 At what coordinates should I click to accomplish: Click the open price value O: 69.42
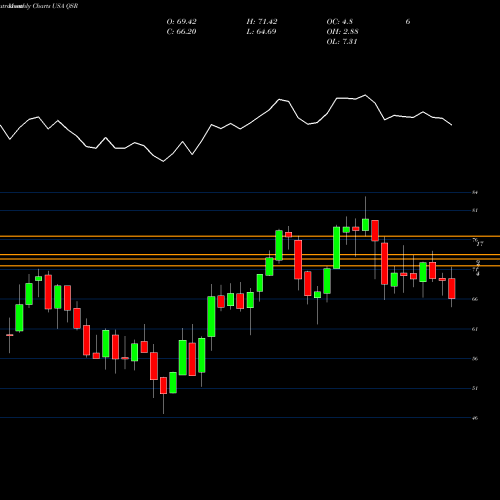(181, 22)
